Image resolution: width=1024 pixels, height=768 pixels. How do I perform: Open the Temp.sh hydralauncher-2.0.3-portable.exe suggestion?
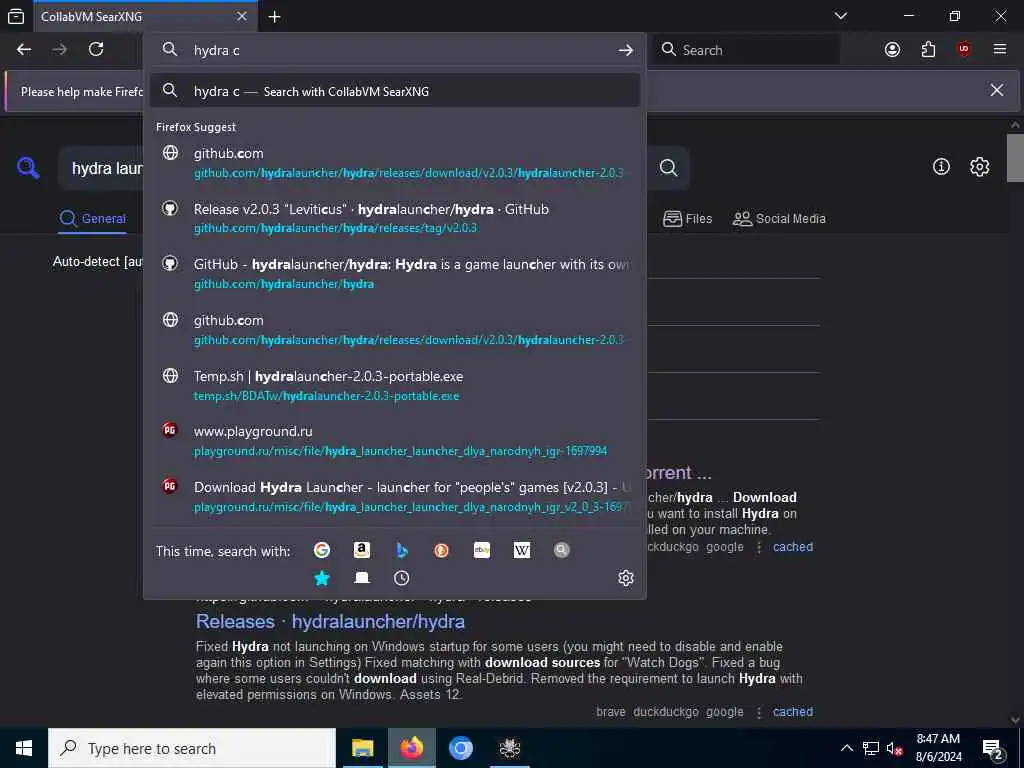[x=394, y=385]
